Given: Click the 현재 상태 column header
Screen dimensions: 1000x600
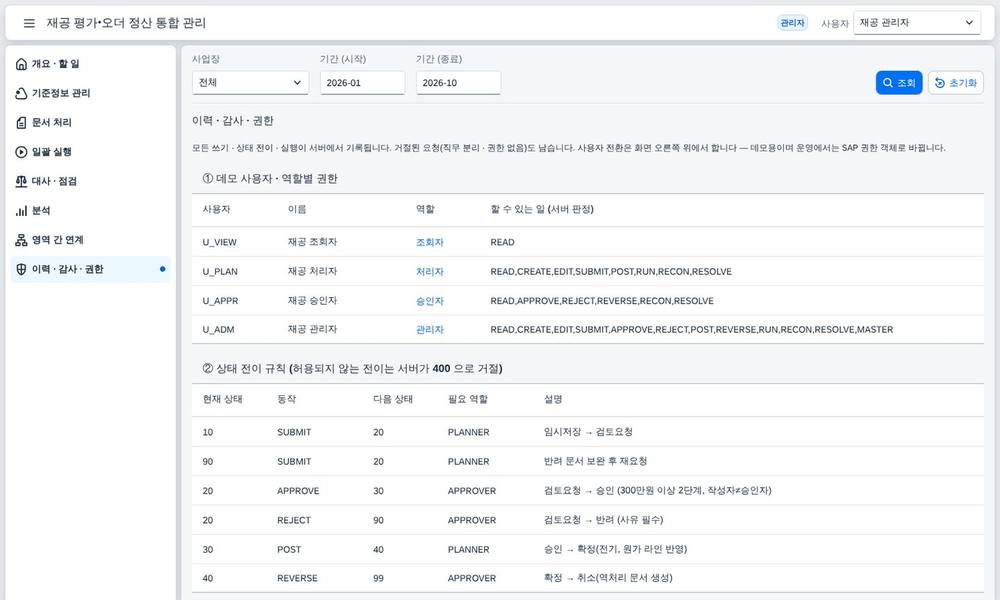Looking at the screenshot, I should coord(222,399).
